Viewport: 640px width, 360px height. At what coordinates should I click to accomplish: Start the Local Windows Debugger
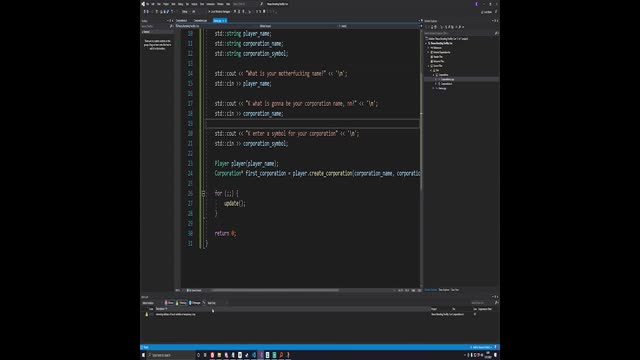(x=220, y=11)
